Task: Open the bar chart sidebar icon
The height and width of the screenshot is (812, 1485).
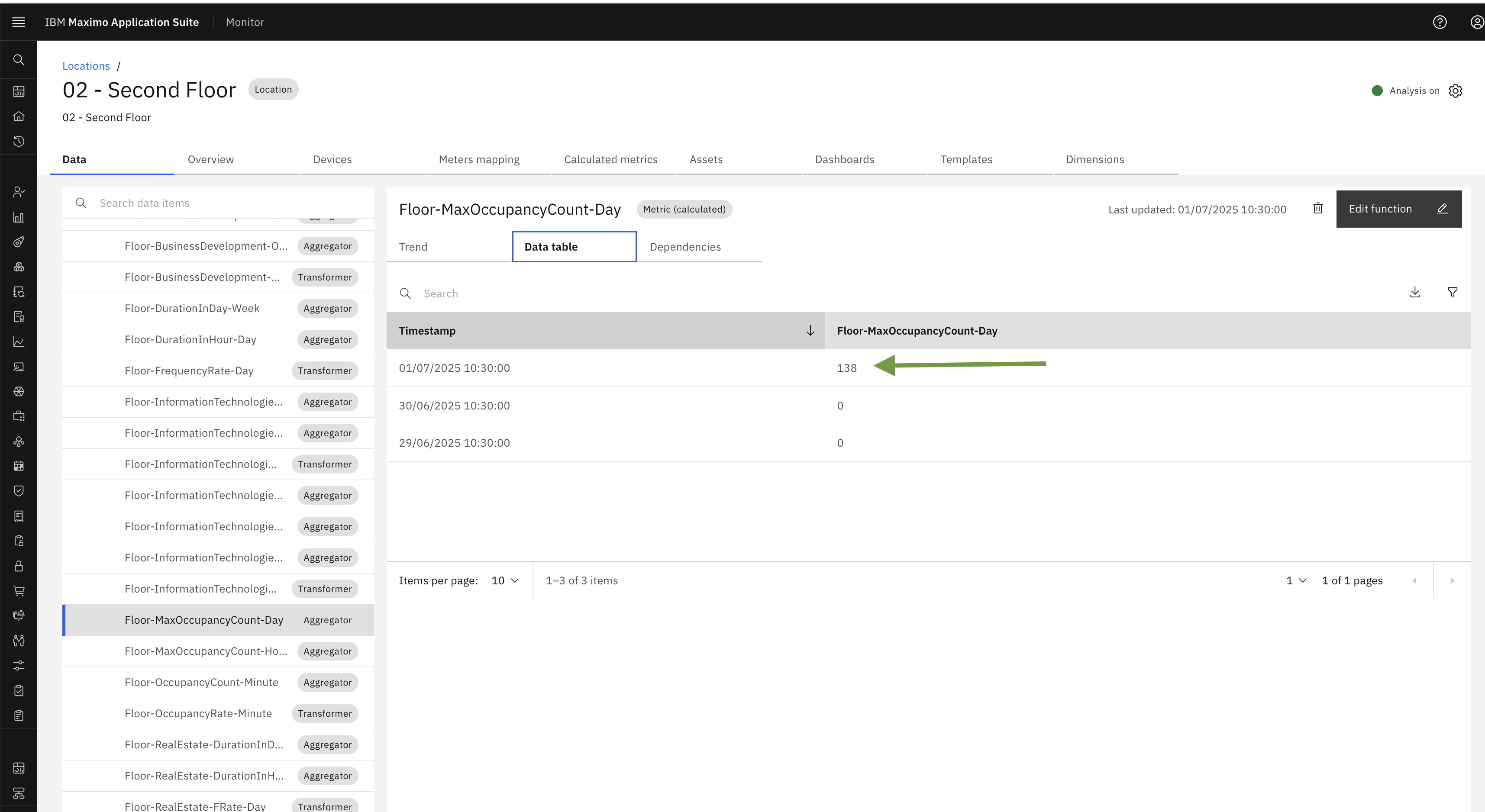Action: [x=19, y=217]
